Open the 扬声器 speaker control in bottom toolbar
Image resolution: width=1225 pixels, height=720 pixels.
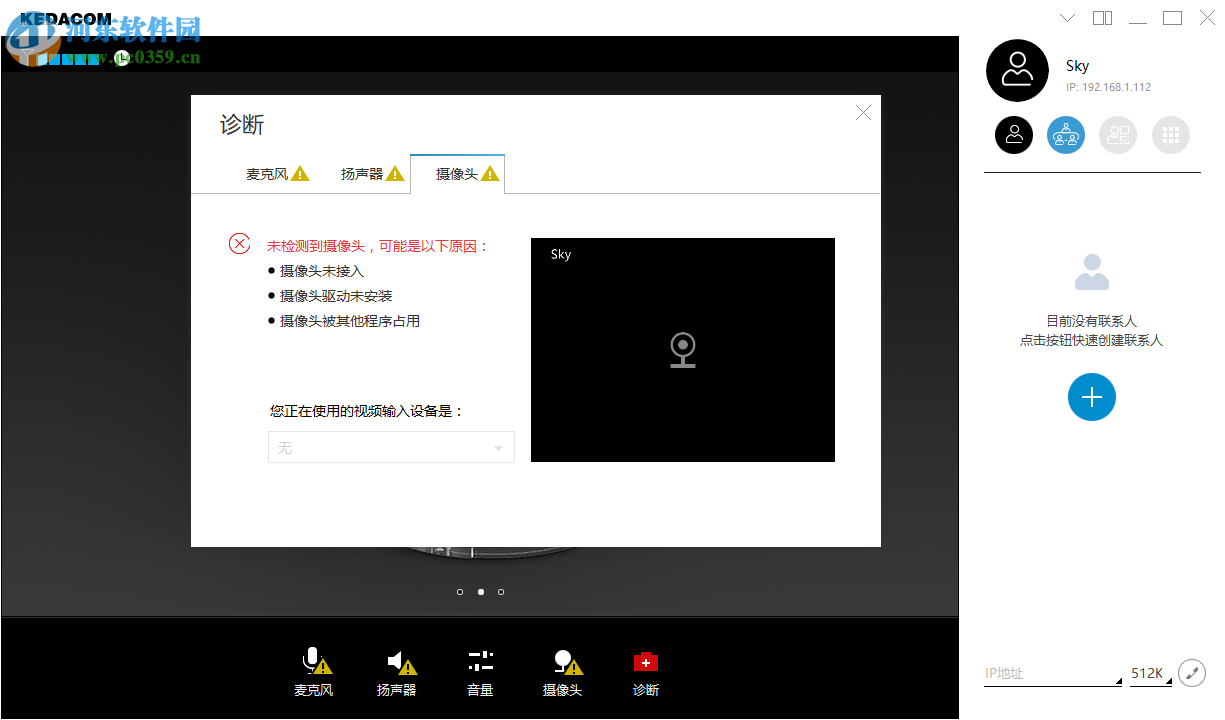pyautogui.click(x=397, y=672)
